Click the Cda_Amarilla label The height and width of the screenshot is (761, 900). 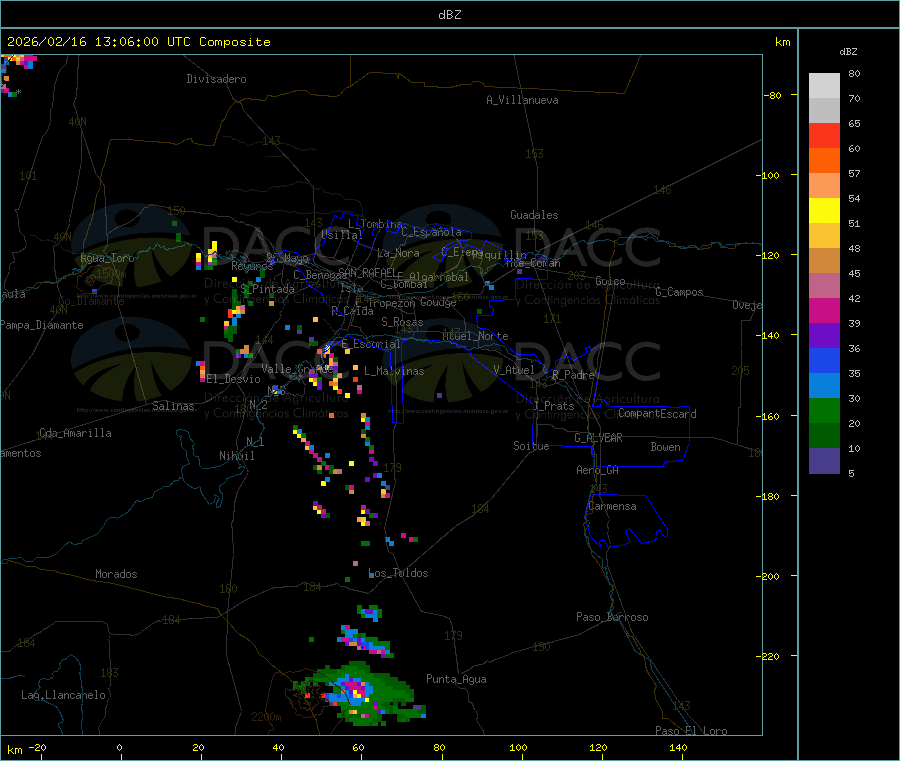tap(76, 433)
